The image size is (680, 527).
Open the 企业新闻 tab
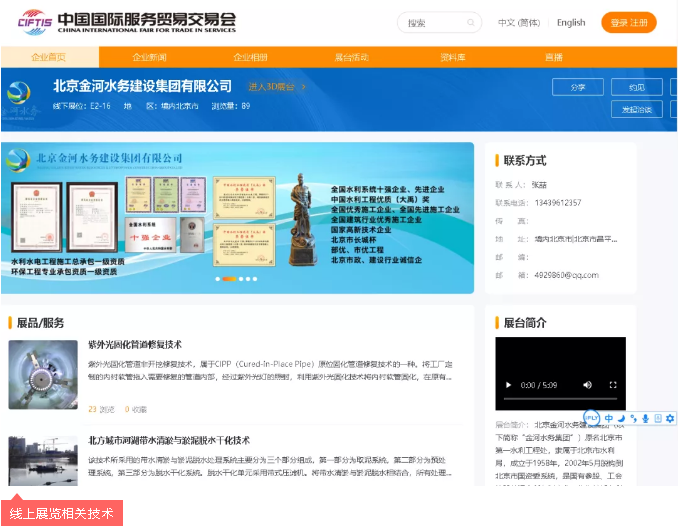pos(149,57)
